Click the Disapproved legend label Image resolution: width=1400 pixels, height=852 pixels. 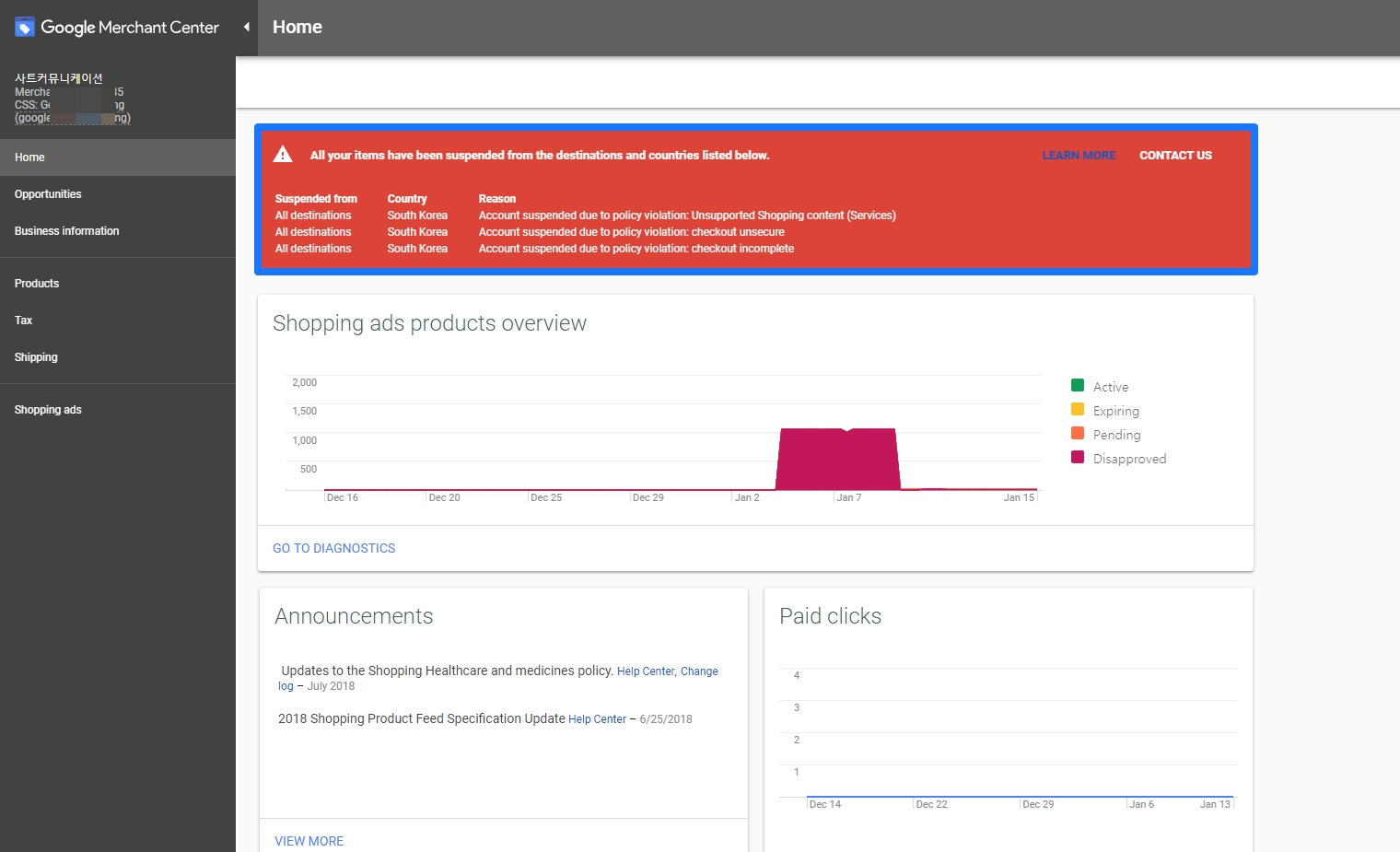(x=1129, y=459)
